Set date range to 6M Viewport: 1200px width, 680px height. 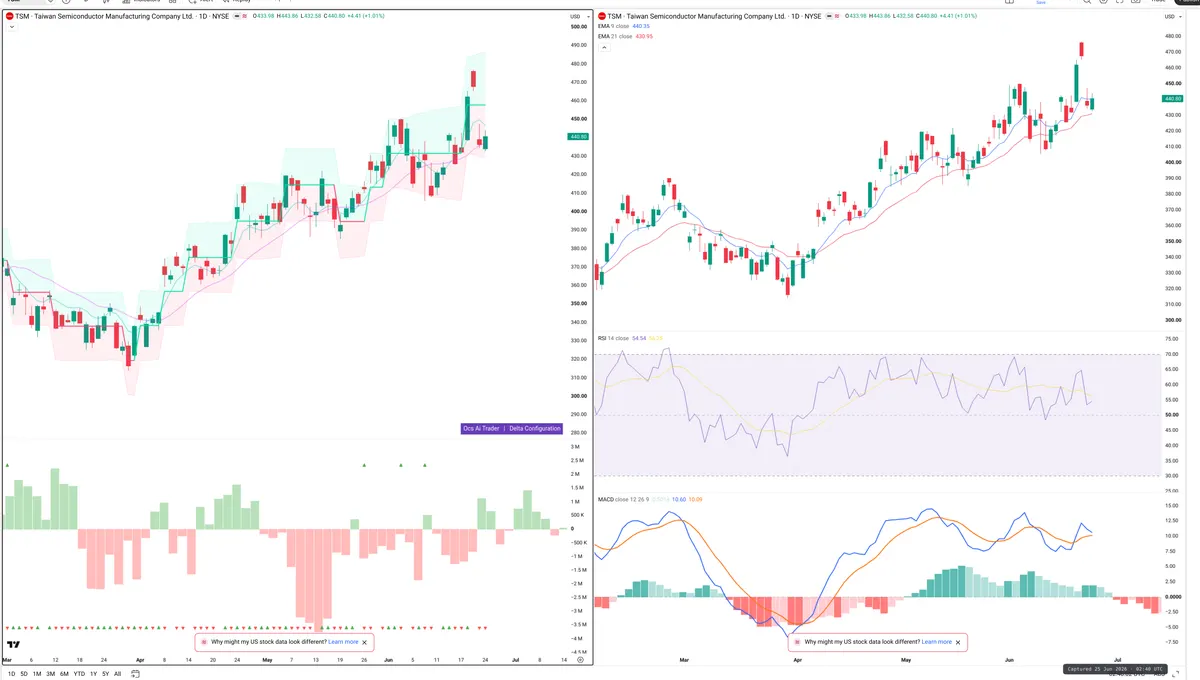click(x=64, y=674)
